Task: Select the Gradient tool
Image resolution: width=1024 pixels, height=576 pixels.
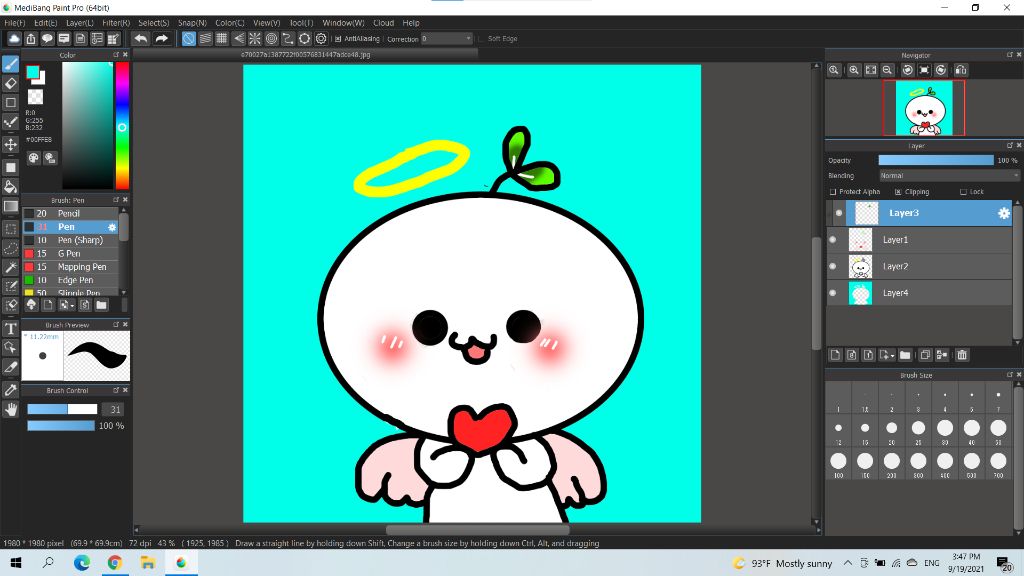Action: click(x=10, y=206)
